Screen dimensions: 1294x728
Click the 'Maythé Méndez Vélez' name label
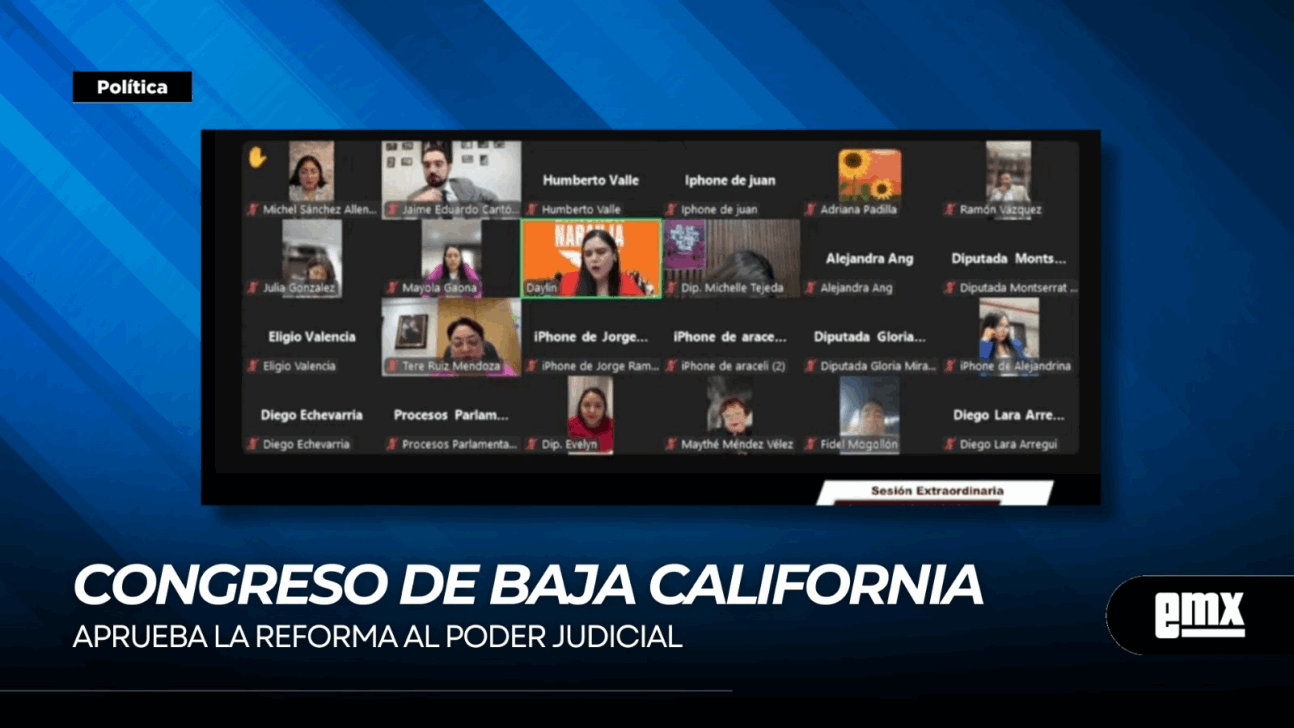[x=737, y=444]
